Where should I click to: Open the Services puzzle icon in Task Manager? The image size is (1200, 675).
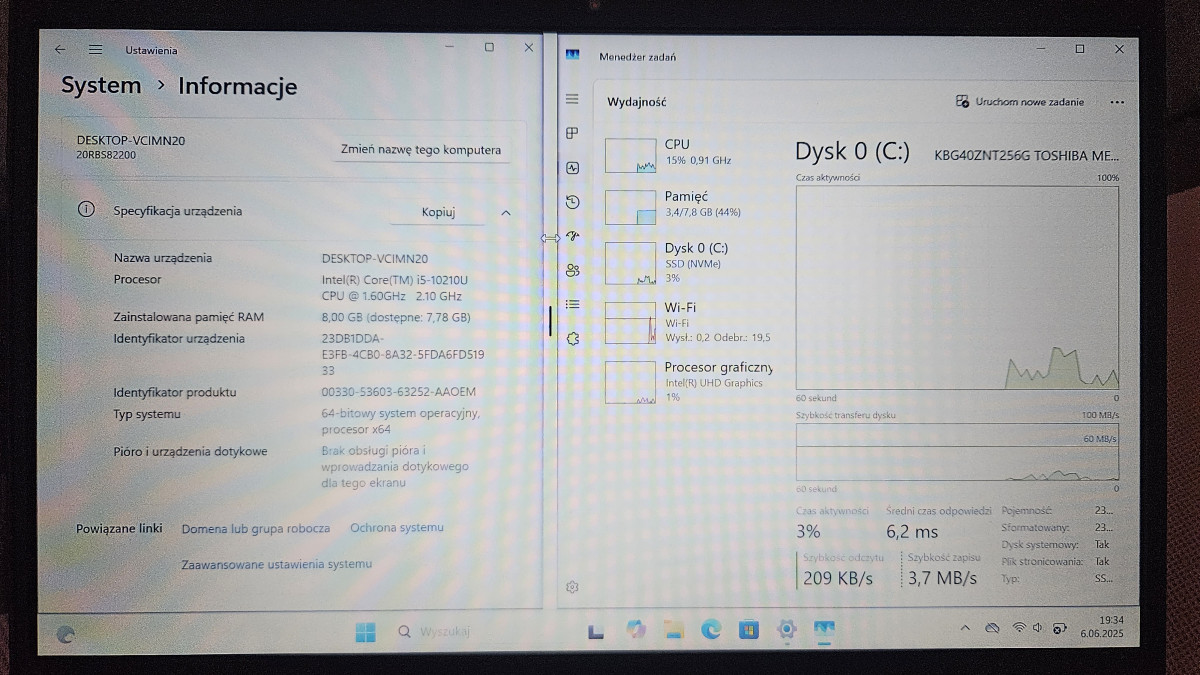point(572,338)
